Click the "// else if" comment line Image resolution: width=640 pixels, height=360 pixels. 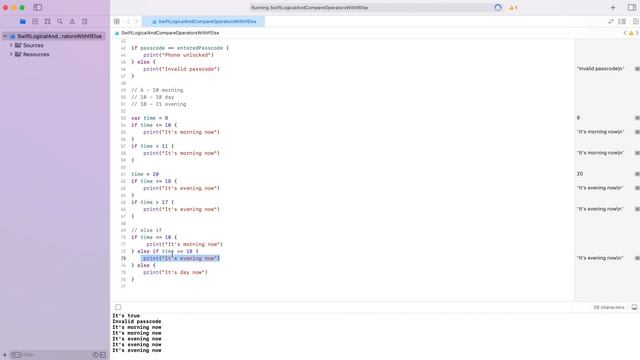pyautogui.click(x=147, y=230)
